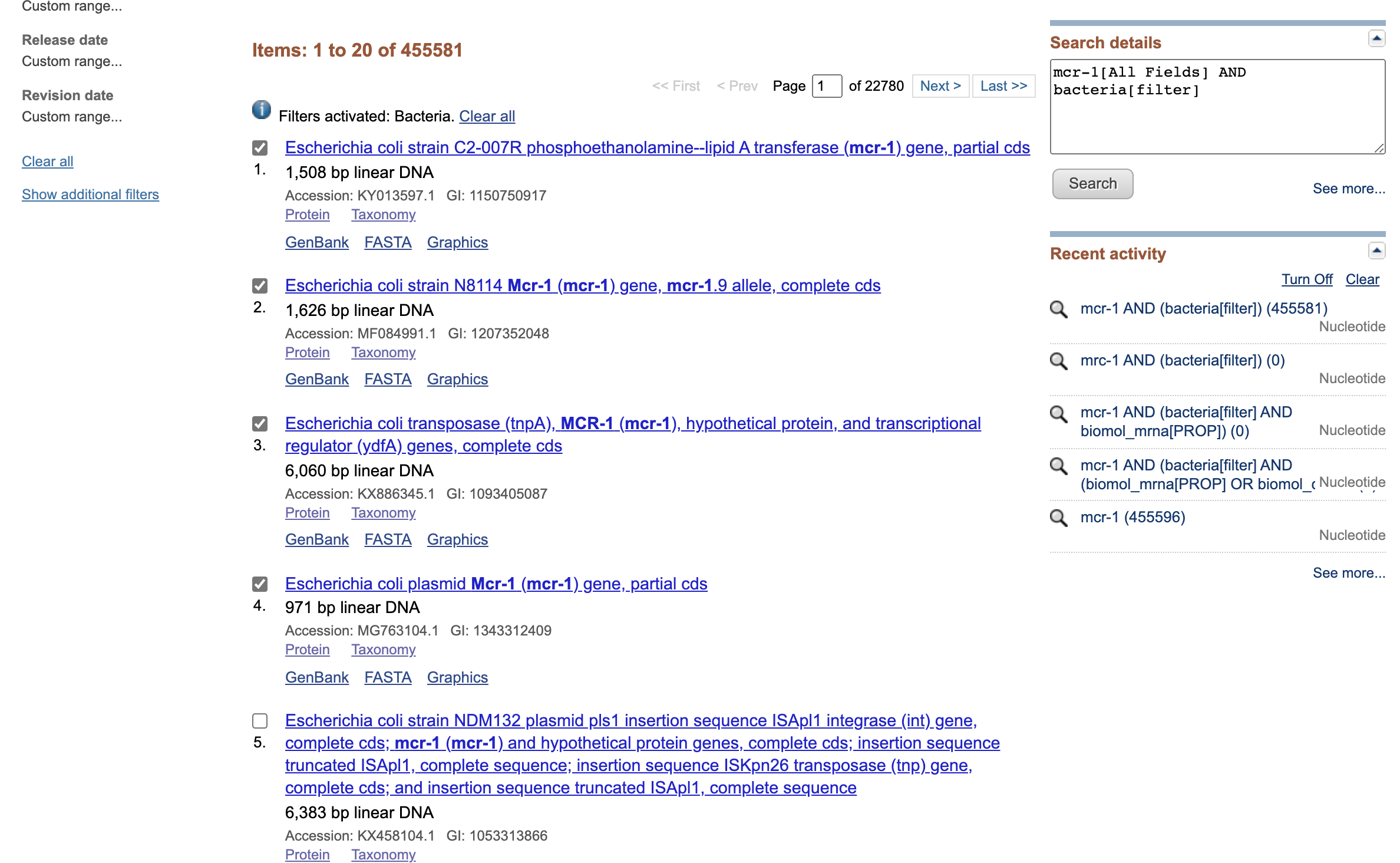Uncheck result 1 strain C2-007R checkbox

(260, 147)
